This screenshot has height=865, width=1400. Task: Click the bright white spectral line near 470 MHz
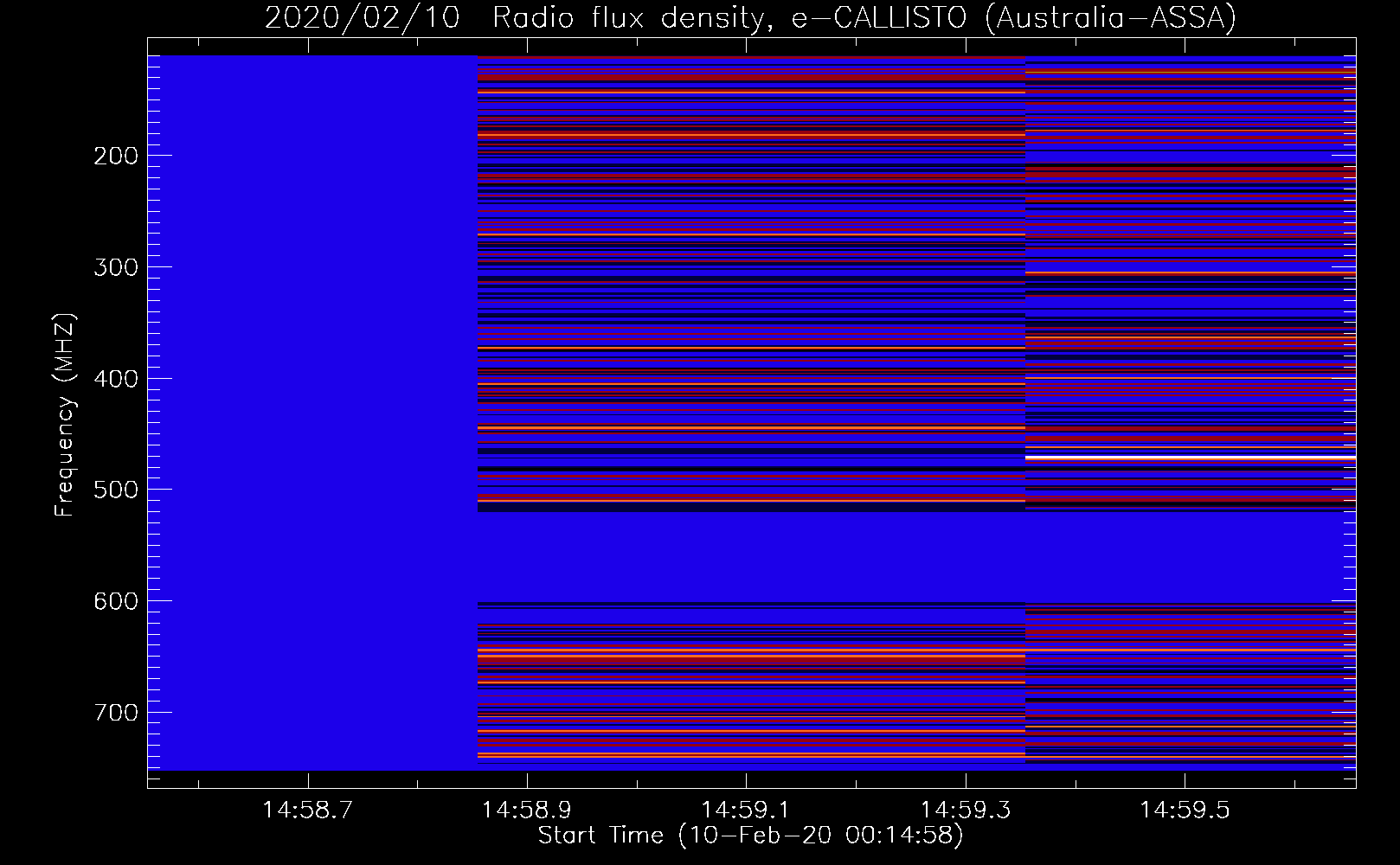1191,458
